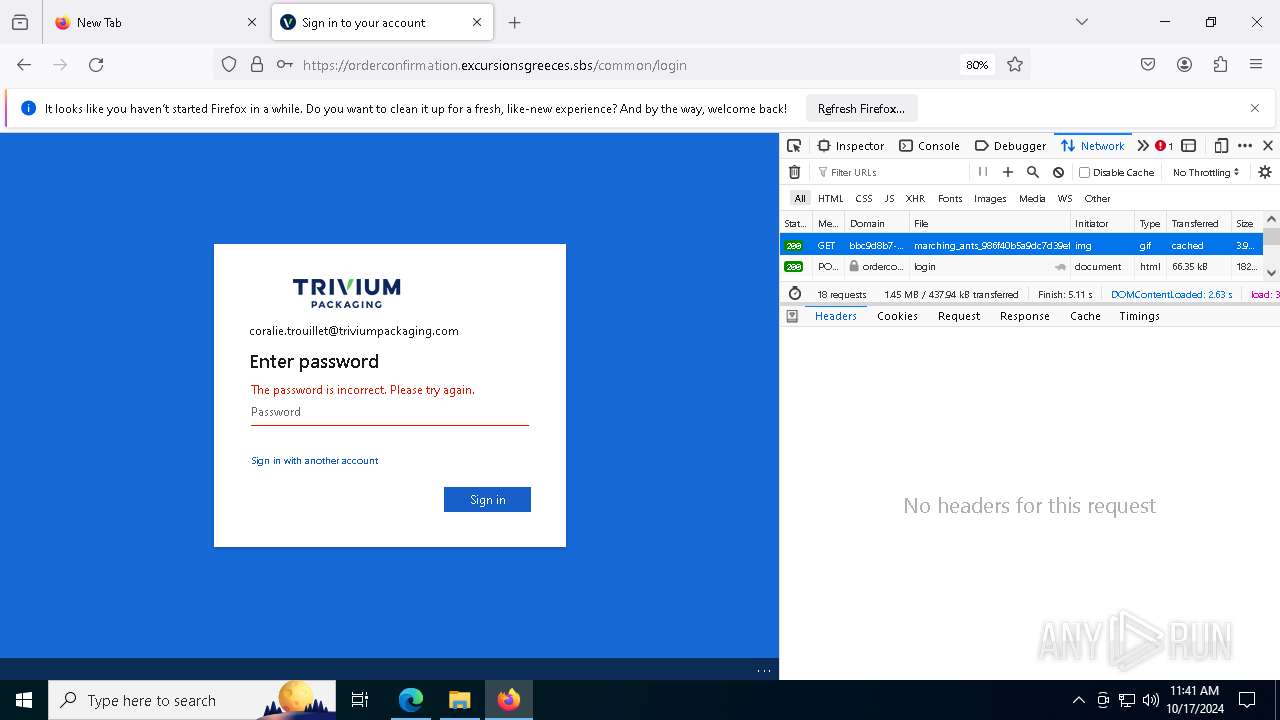Click the Refresh Firefox button
The width and height of the screenshot is (1280, 720).
coord(861,108)
